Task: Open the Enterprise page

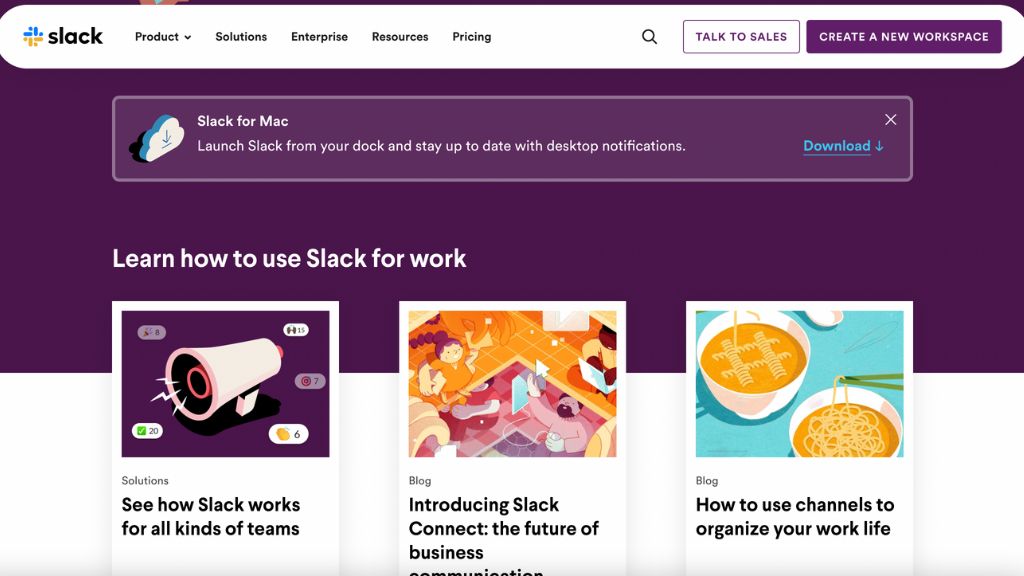Action: [x=319, y=36]
